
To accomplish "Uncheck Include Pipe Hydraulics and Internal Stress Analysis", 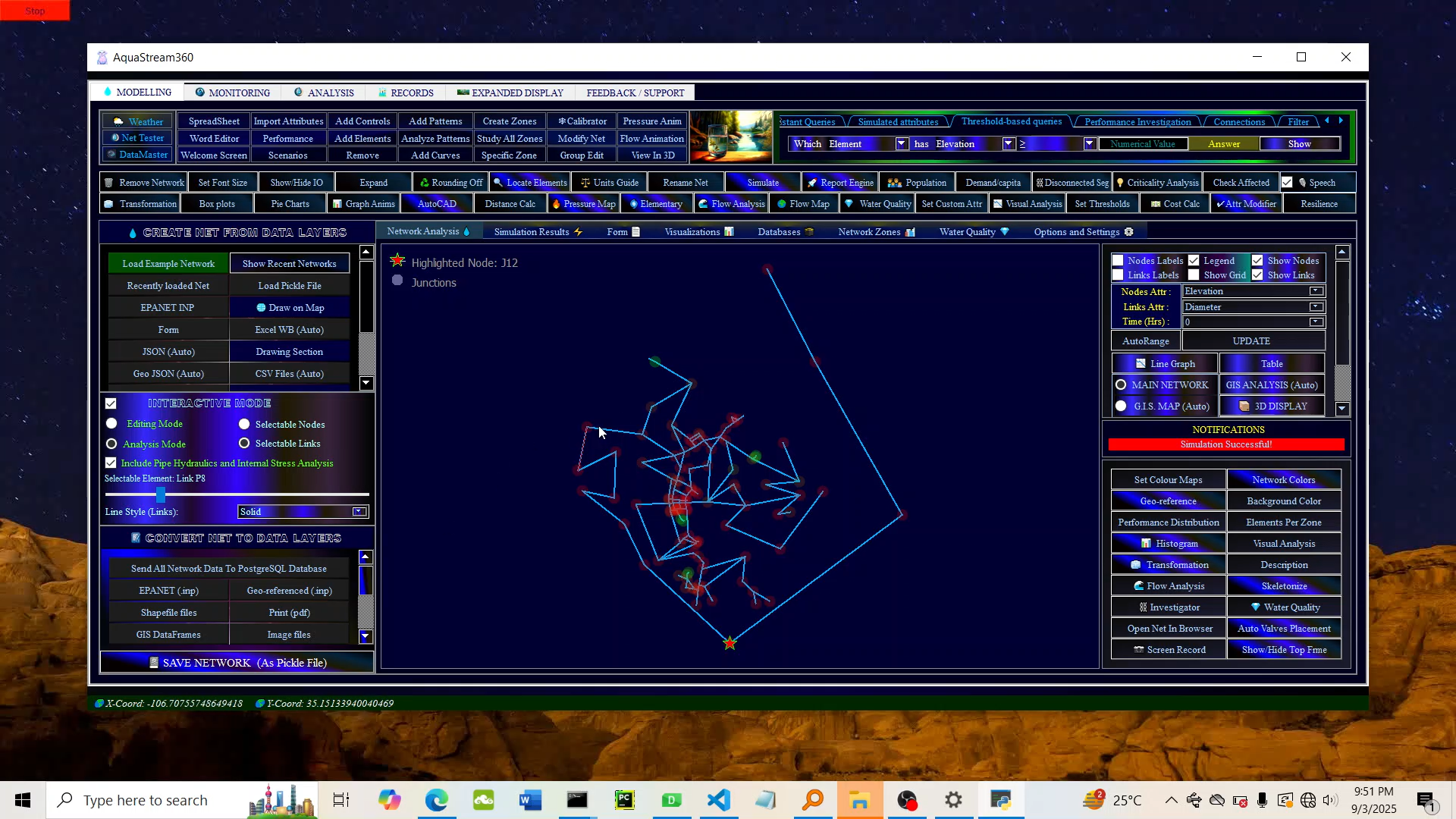I will [x=111, y=463].
